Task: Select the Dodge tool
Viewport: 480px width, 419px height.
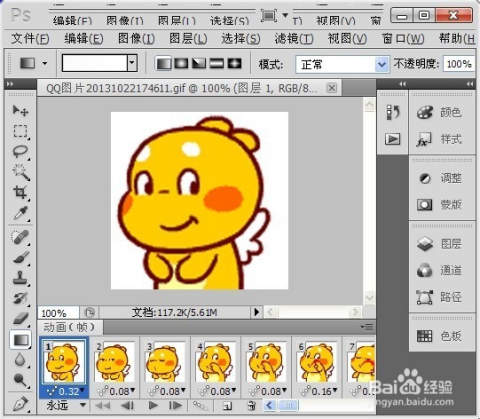Action: 20,380
